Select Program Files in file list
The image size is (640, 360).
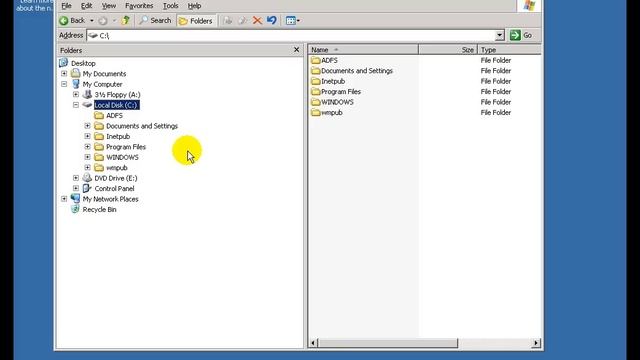point(336,91)
